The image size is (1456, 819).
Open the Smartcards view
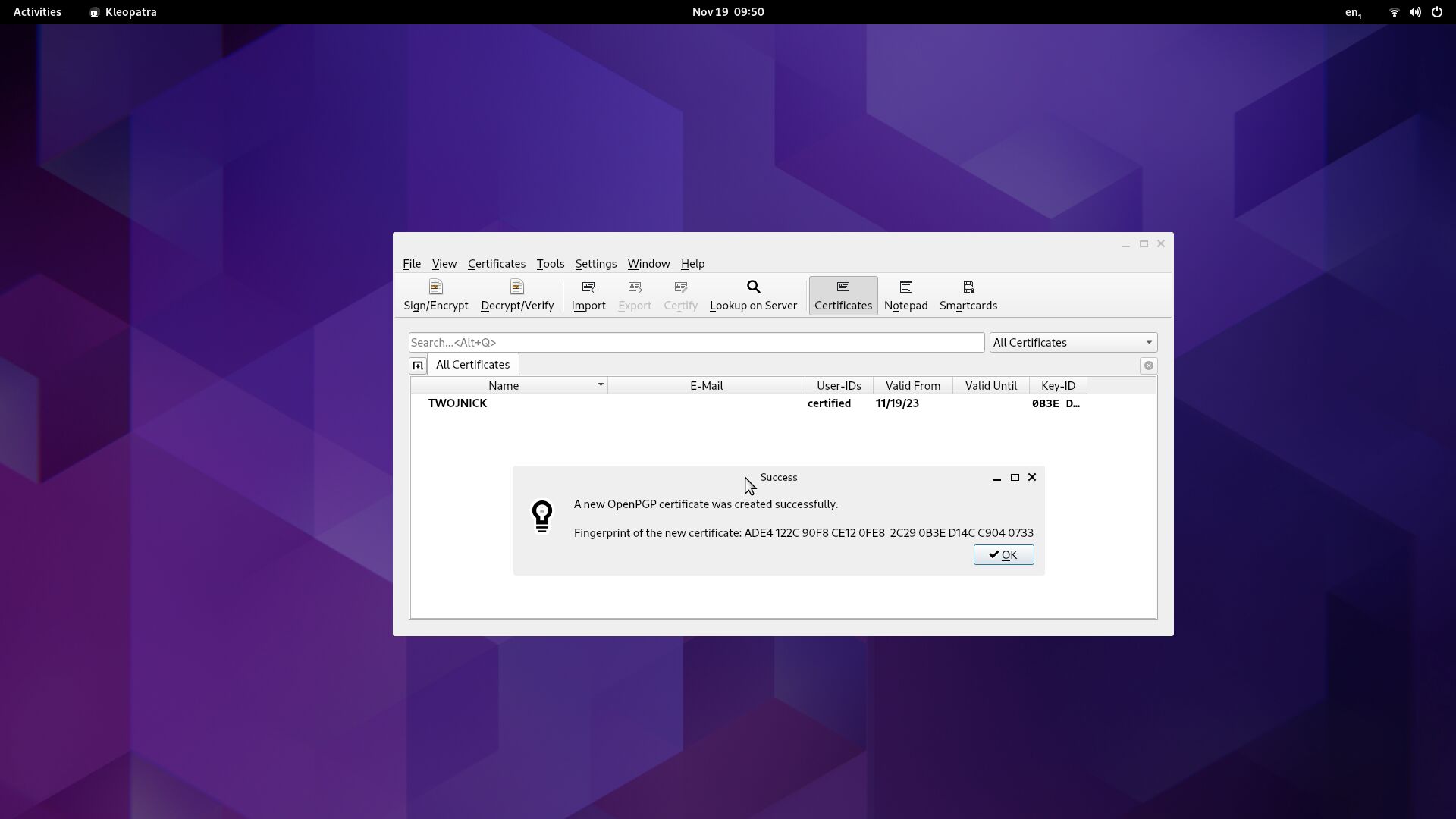click(x=968, y=295)
